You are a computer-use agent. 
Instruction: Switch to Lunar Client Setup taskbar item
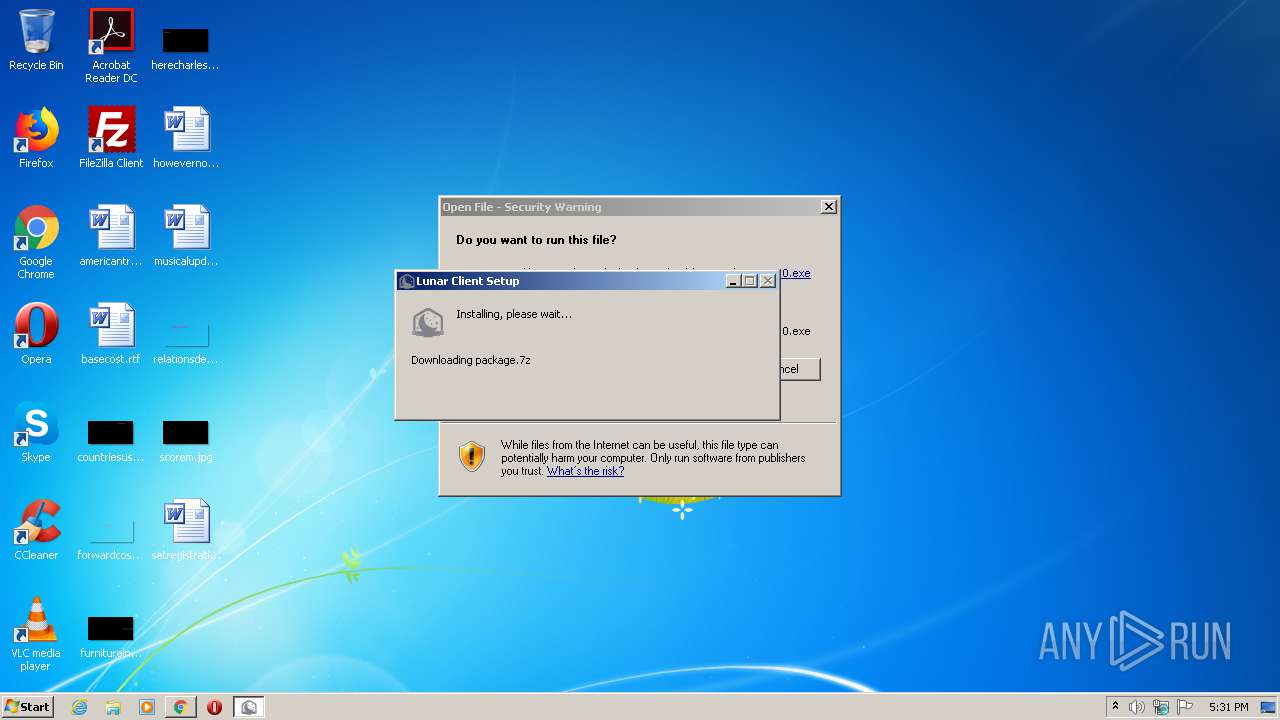[x=249, y=707]
